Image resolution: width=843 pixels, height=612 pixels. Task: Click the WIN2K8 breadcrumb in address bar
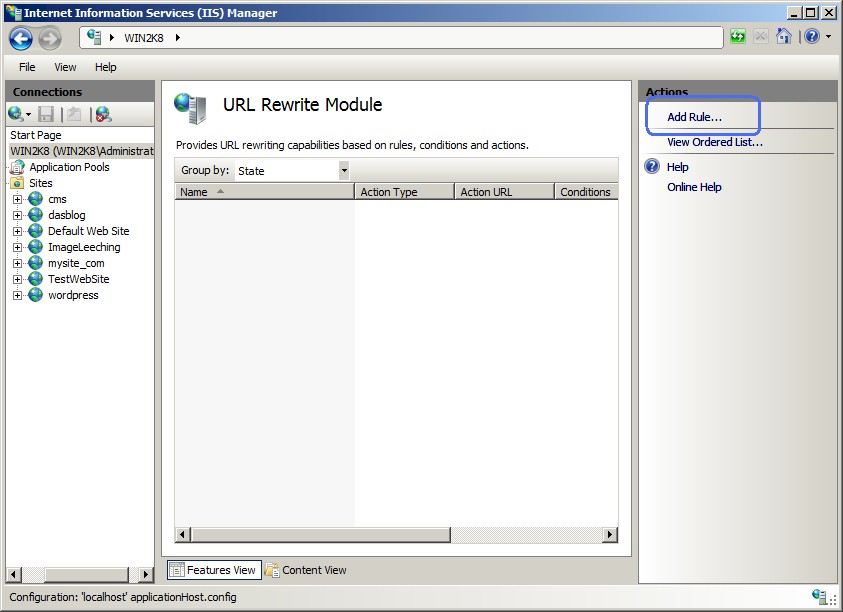click(144, 38)
